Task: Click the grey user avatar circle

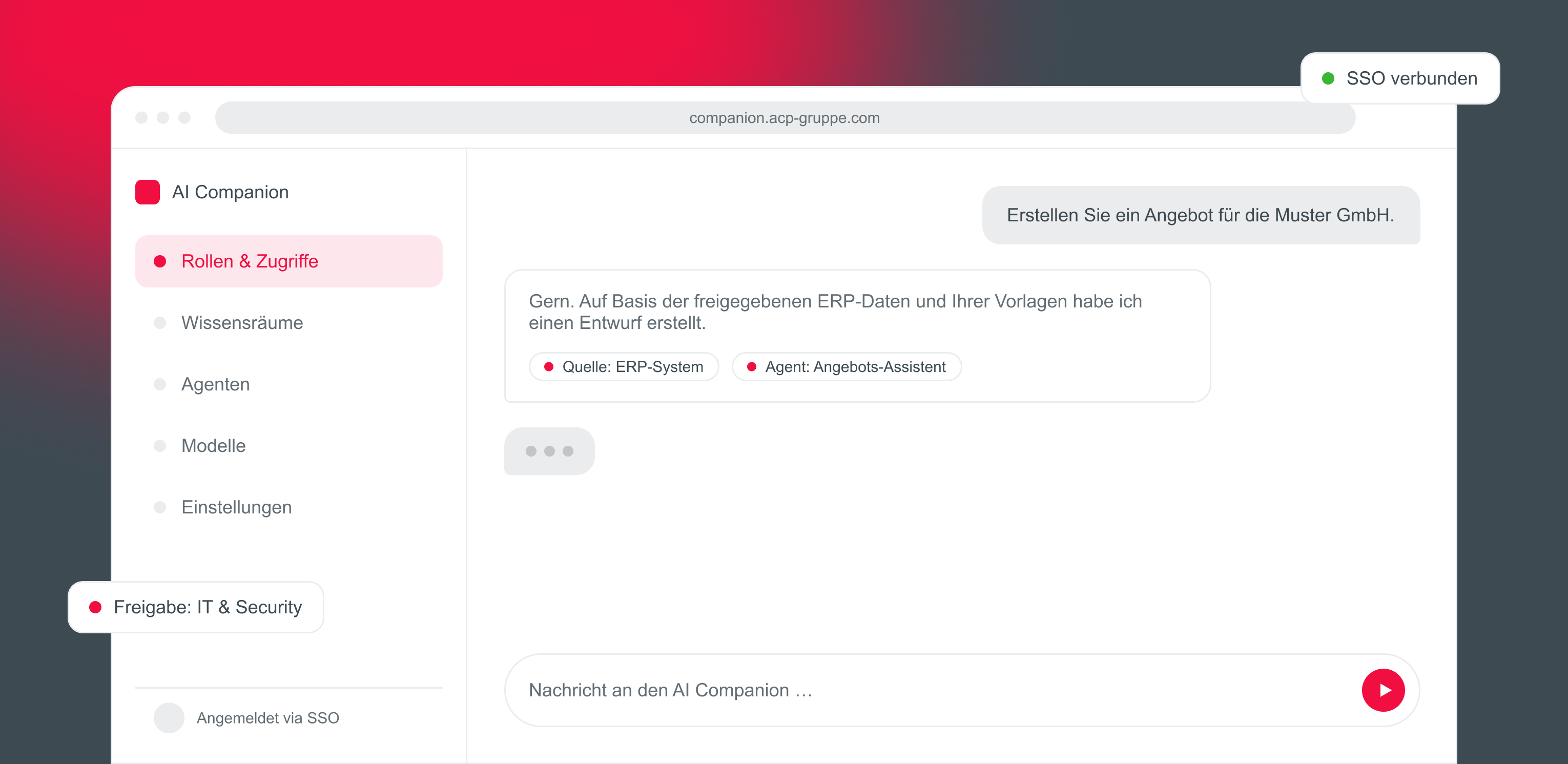Action: click(169, 718)
